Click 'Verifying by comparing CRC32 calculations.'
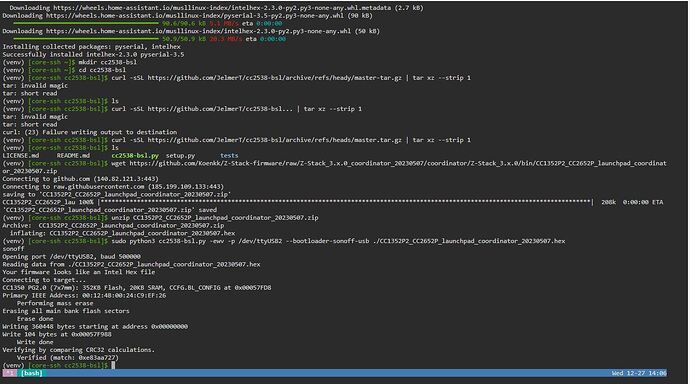 [x=79, y=350]
